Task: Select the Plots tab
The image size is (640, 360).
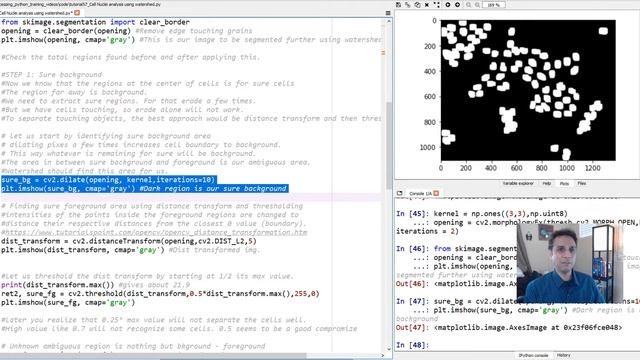Action: point(564,184)
